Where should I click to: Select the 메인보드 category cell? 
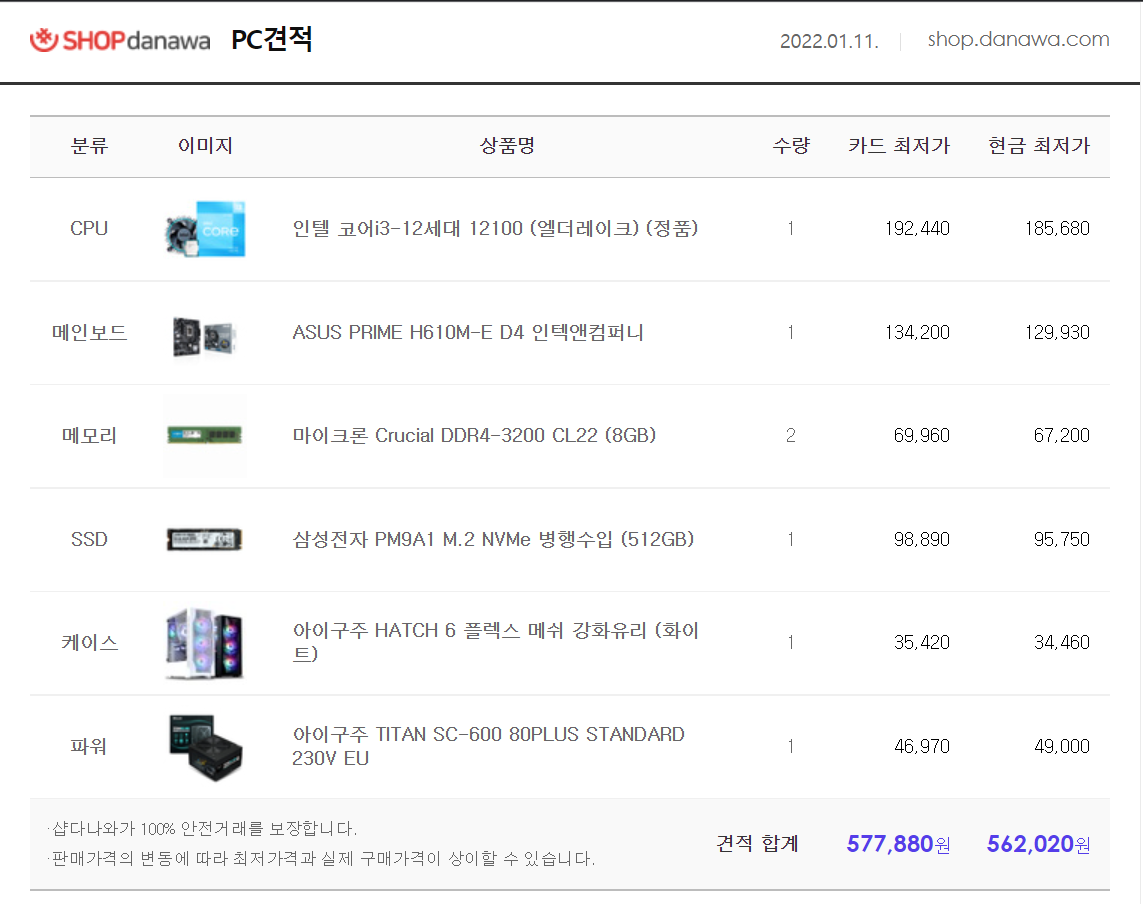89,333
